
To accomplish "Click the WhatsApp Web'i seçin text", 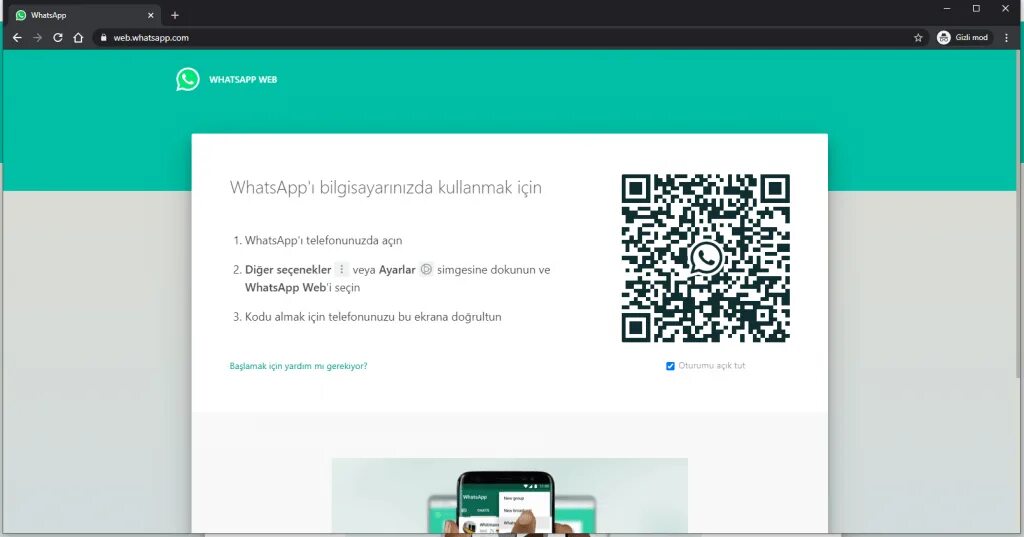I will pos(302,287).
